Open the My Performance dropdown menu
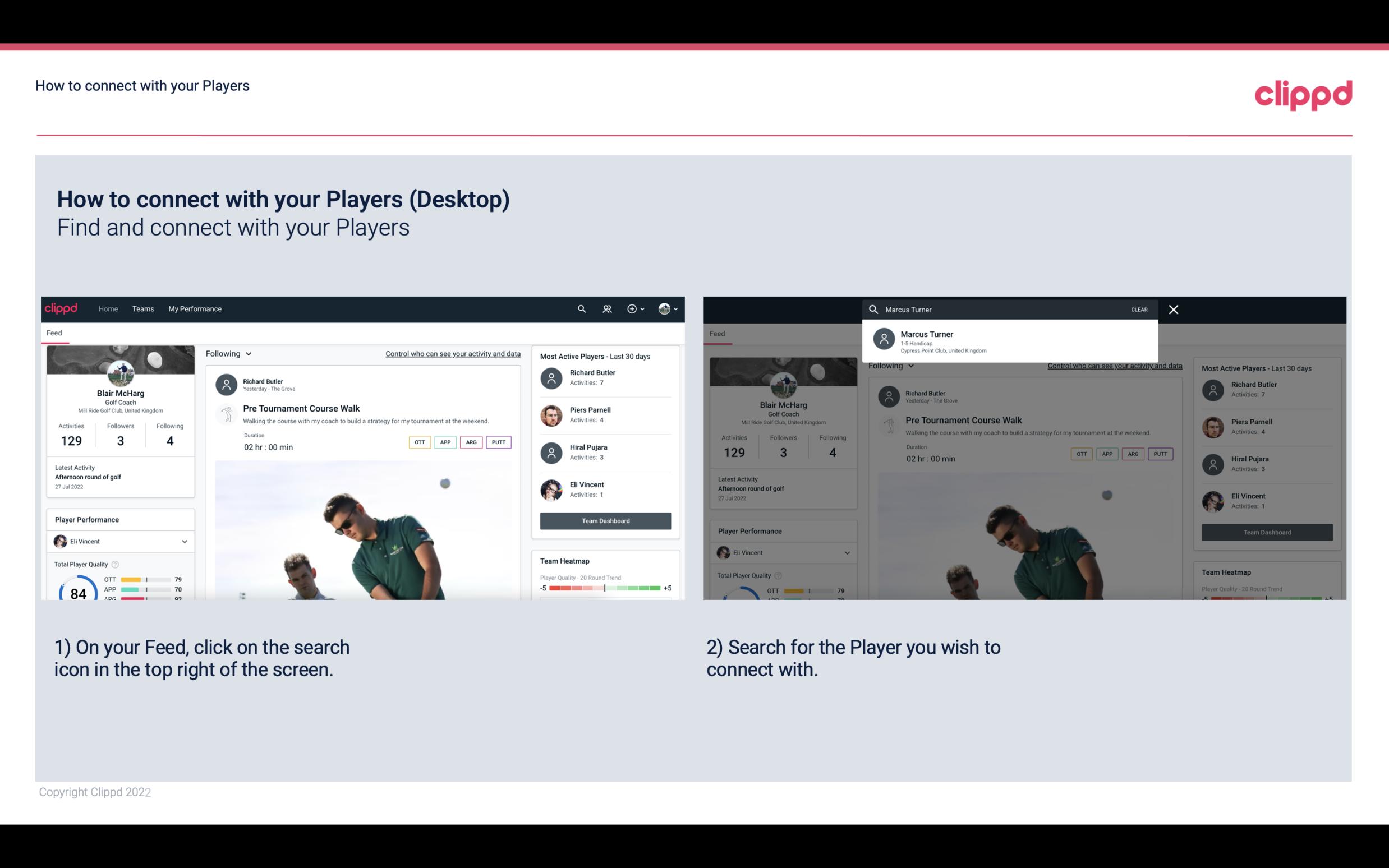 (x=194, y=308)
